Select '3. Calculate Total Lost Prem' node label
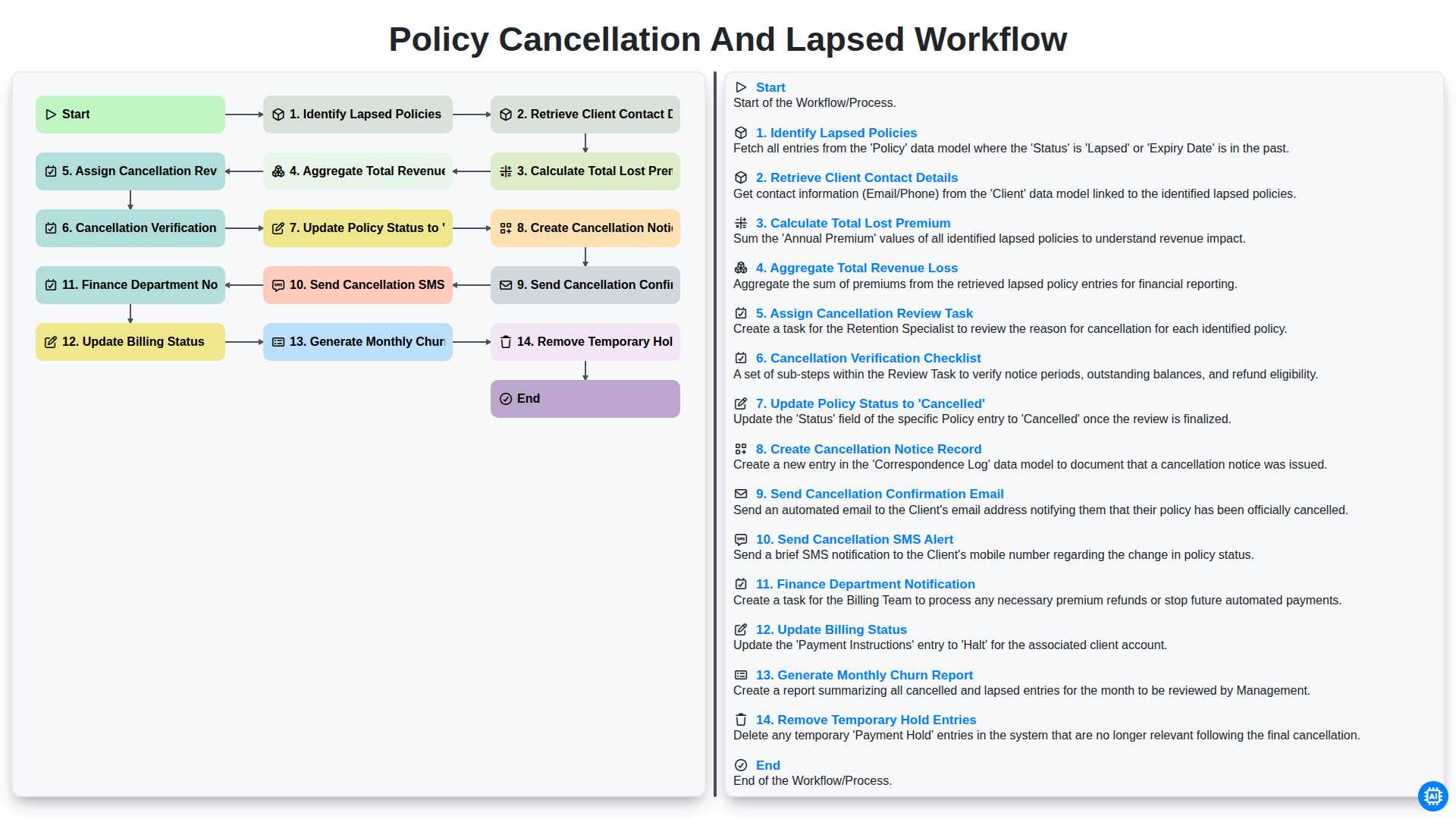Image resolution: width=1456 pixels, height=819 pixels. [595, 171]
